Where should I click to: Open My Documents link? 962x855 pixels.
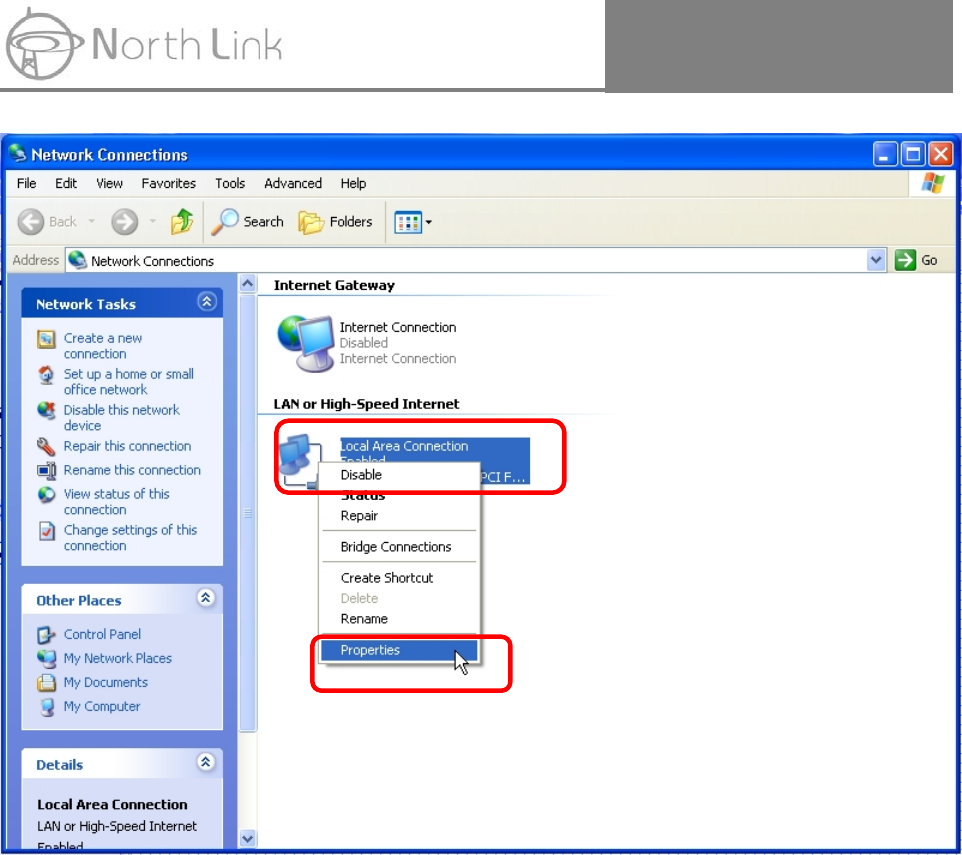[106, 682]
